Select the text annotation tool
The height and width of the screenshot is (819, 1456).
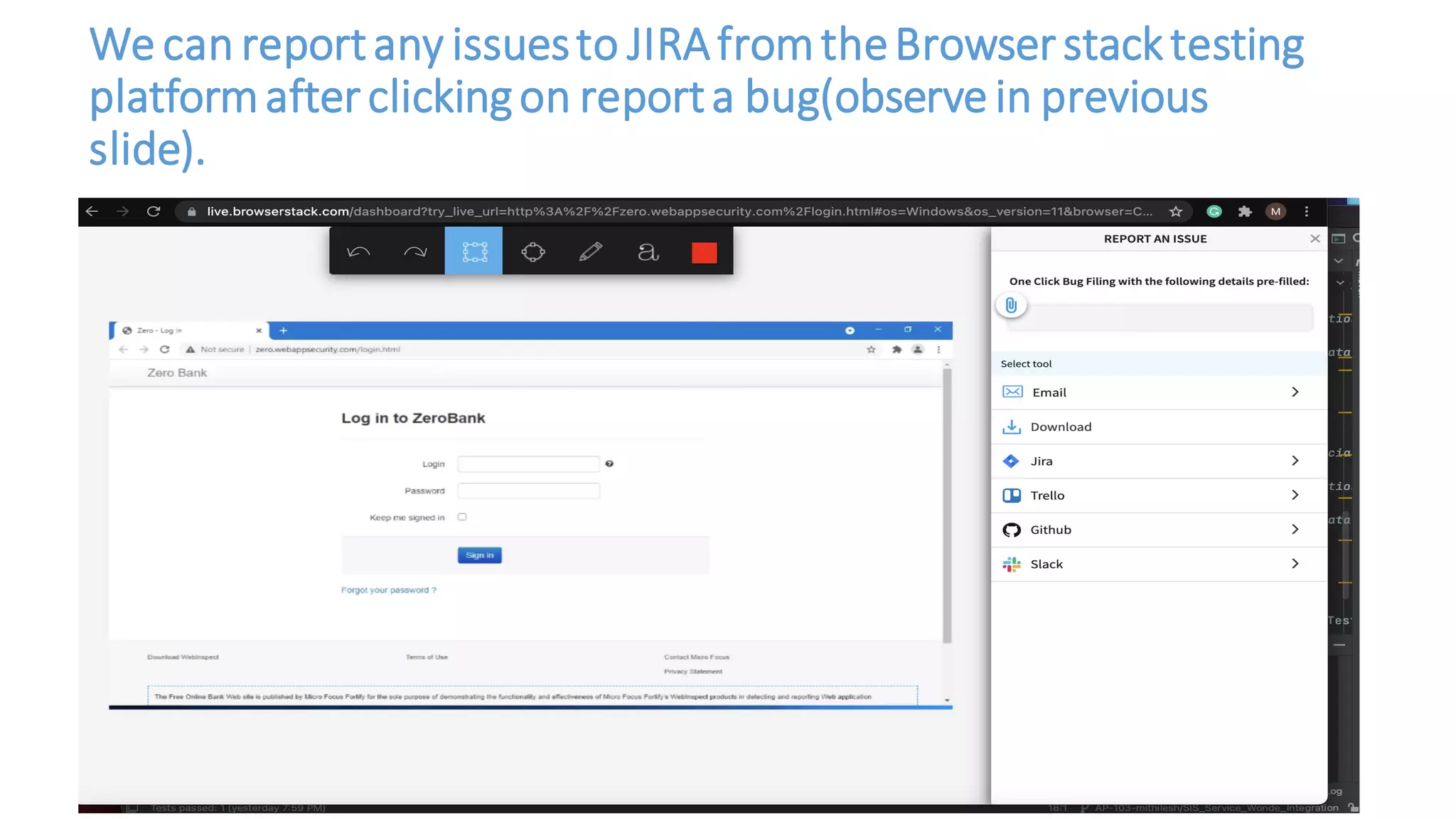[x=648, y=252]
